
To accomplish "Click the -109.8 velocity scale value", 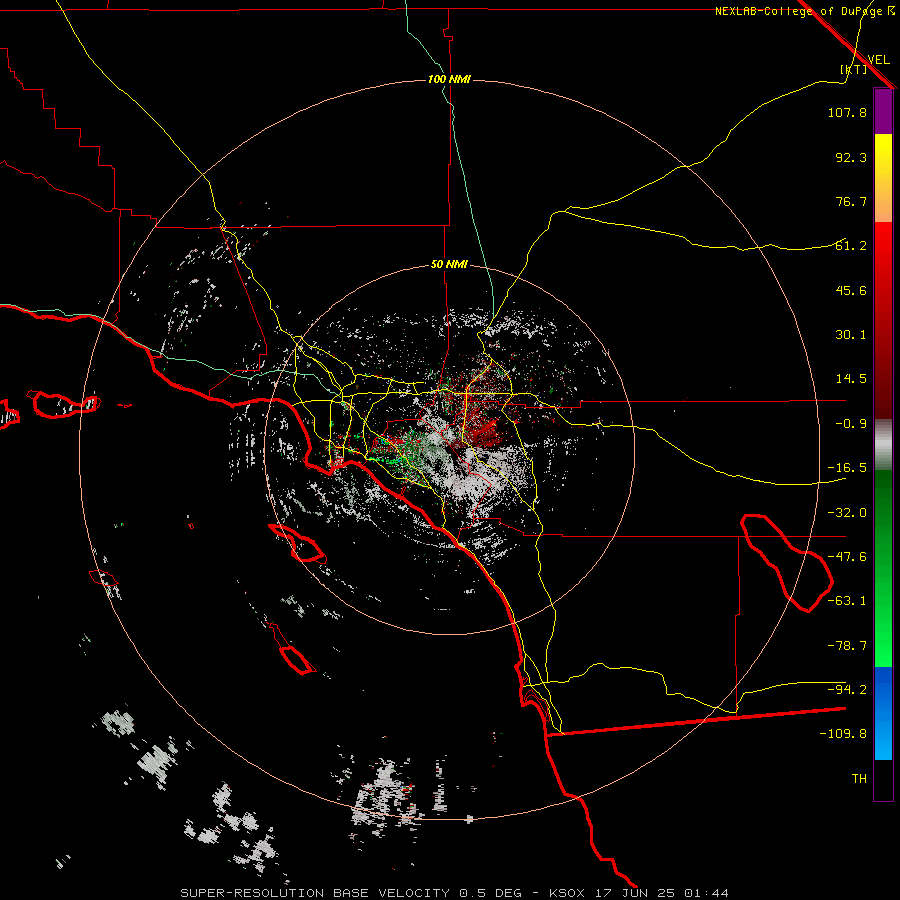I will (843, 734).
